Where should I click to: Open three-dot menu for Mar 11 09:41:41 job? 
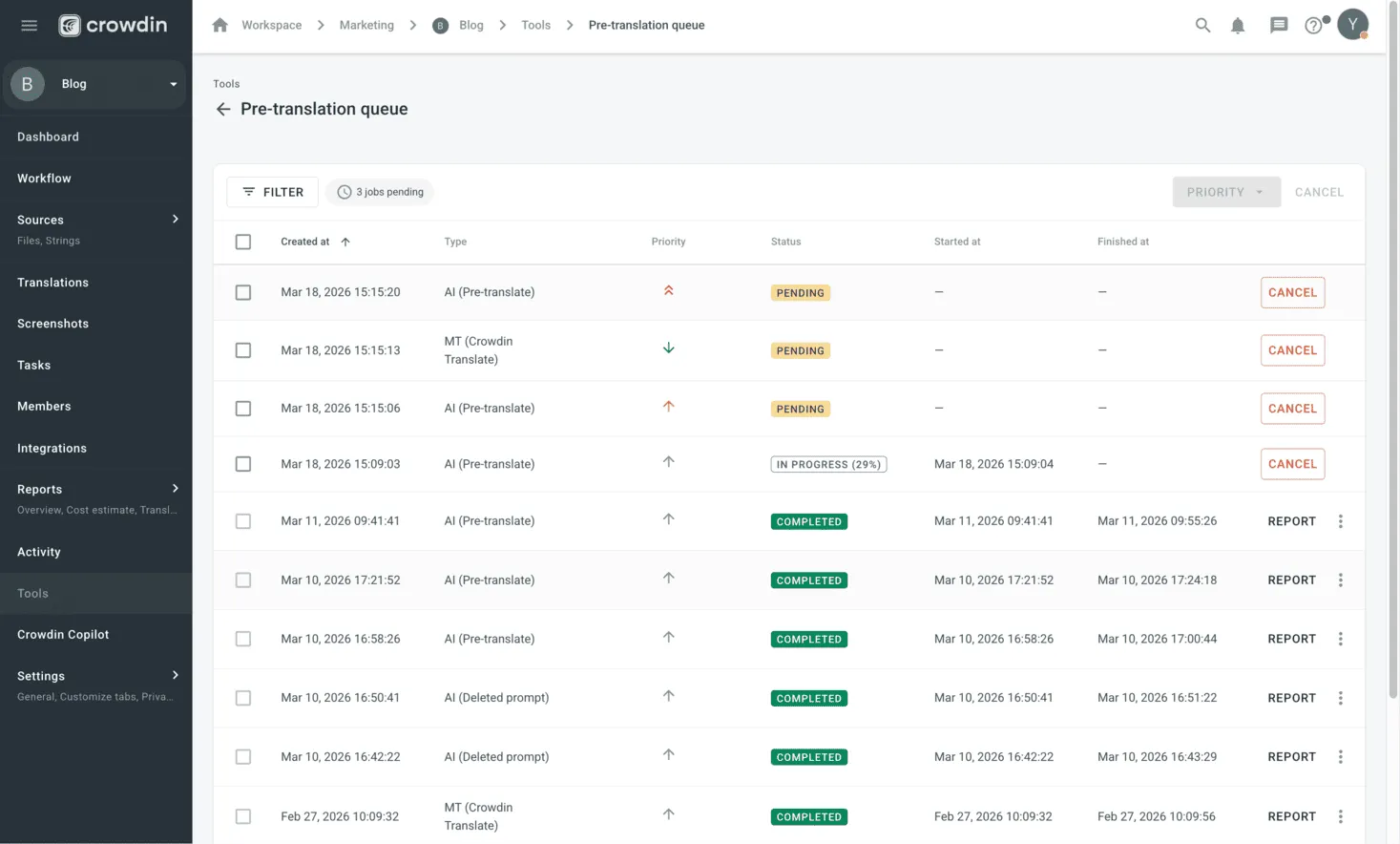click(x=1340, y=521)
